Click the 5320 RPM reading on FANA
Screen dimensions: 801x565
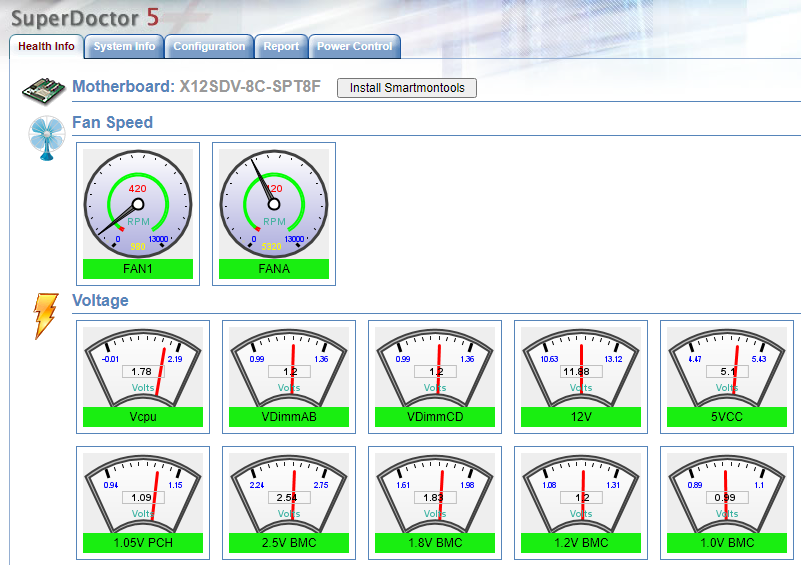pos(272,247)
